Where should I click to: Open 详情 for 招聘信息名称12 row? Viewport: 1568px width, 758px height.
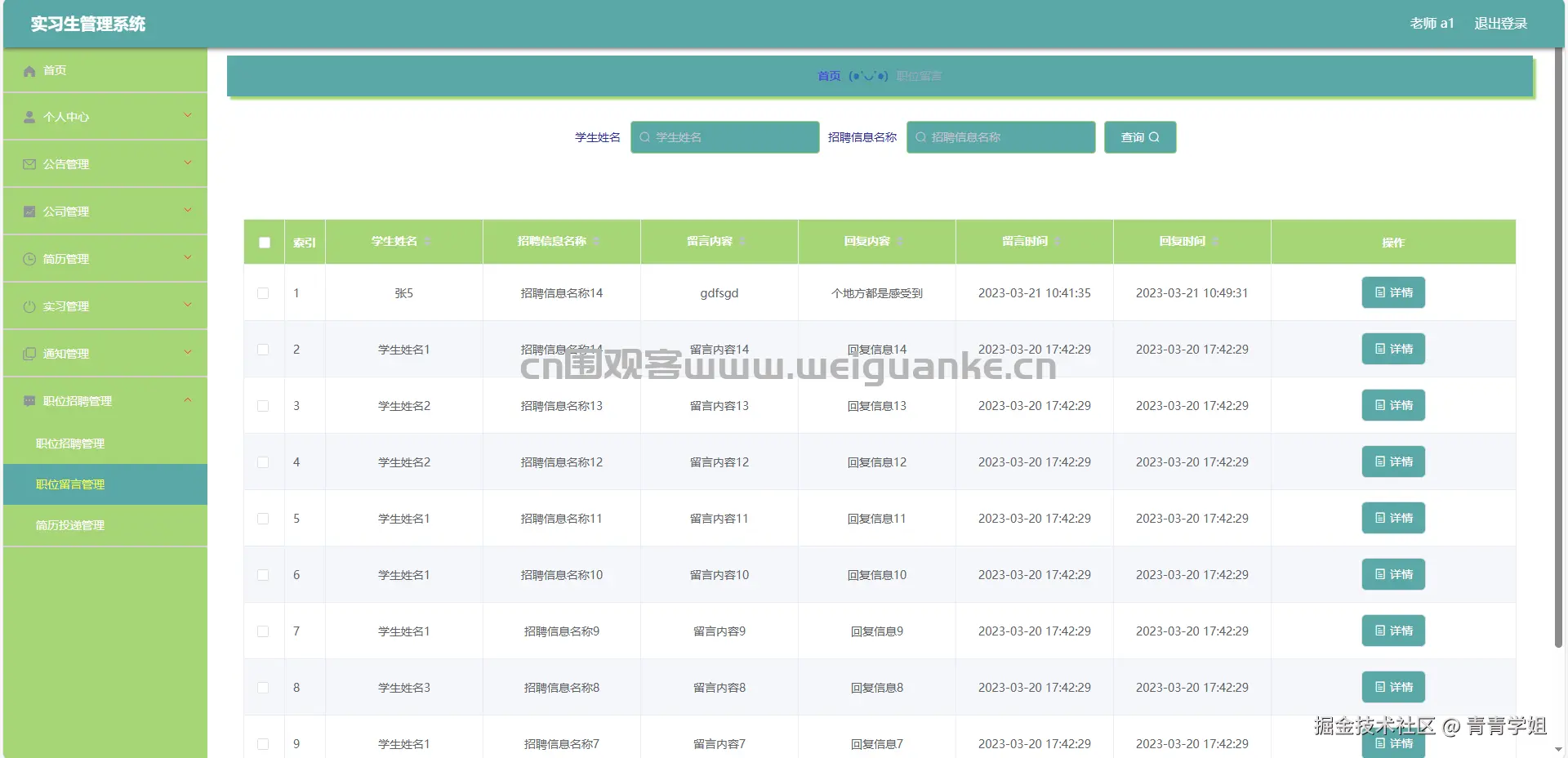click(1393, 461)
